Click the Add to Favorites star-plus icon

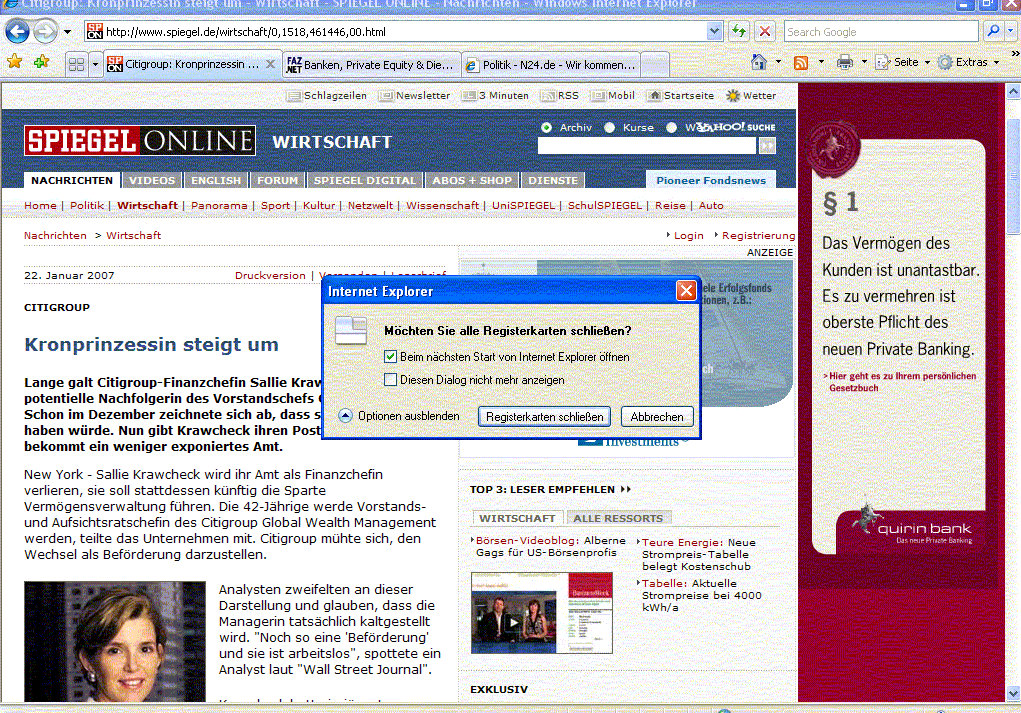[x=42, y=62]
